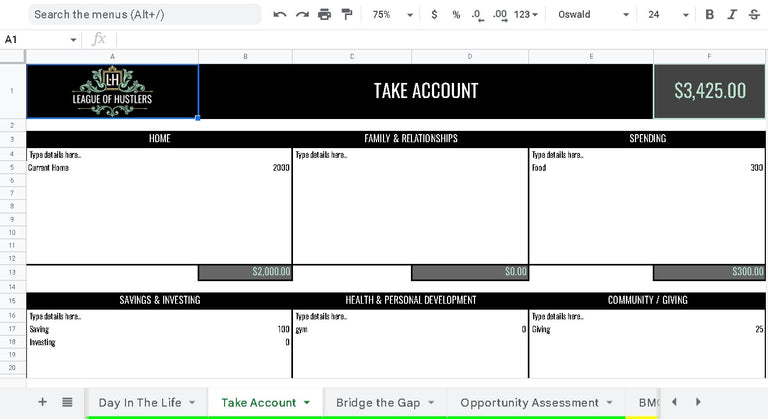The image size is (768, 419).
Task: Format cell as percent
Action: [456, 15]
